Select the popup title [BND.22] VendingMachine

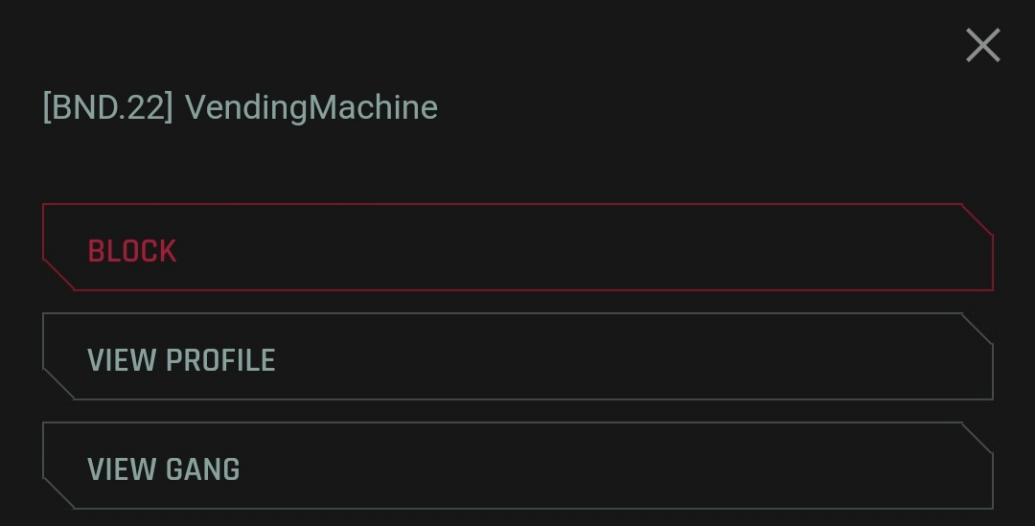tap(240, 107)
